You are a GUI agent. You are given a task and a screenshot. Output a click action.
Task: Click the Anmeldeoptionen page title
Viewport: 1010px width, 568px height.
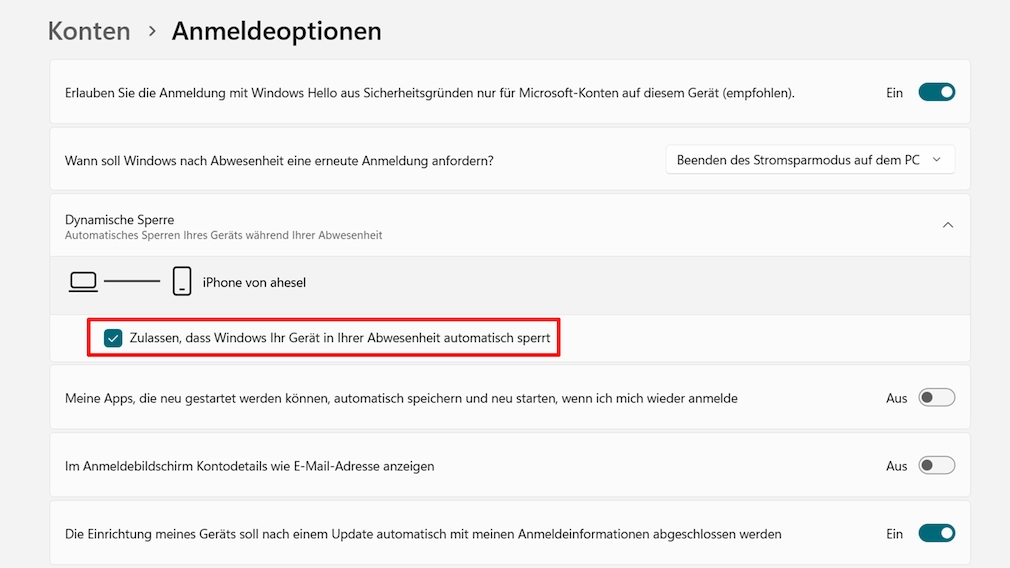pyautogui.click(x=276, y=31)
